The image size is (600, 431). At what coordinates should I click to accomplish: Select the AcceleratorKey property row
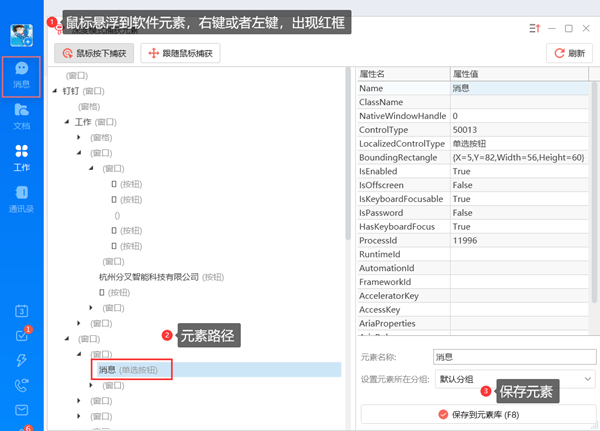[473, 295]
